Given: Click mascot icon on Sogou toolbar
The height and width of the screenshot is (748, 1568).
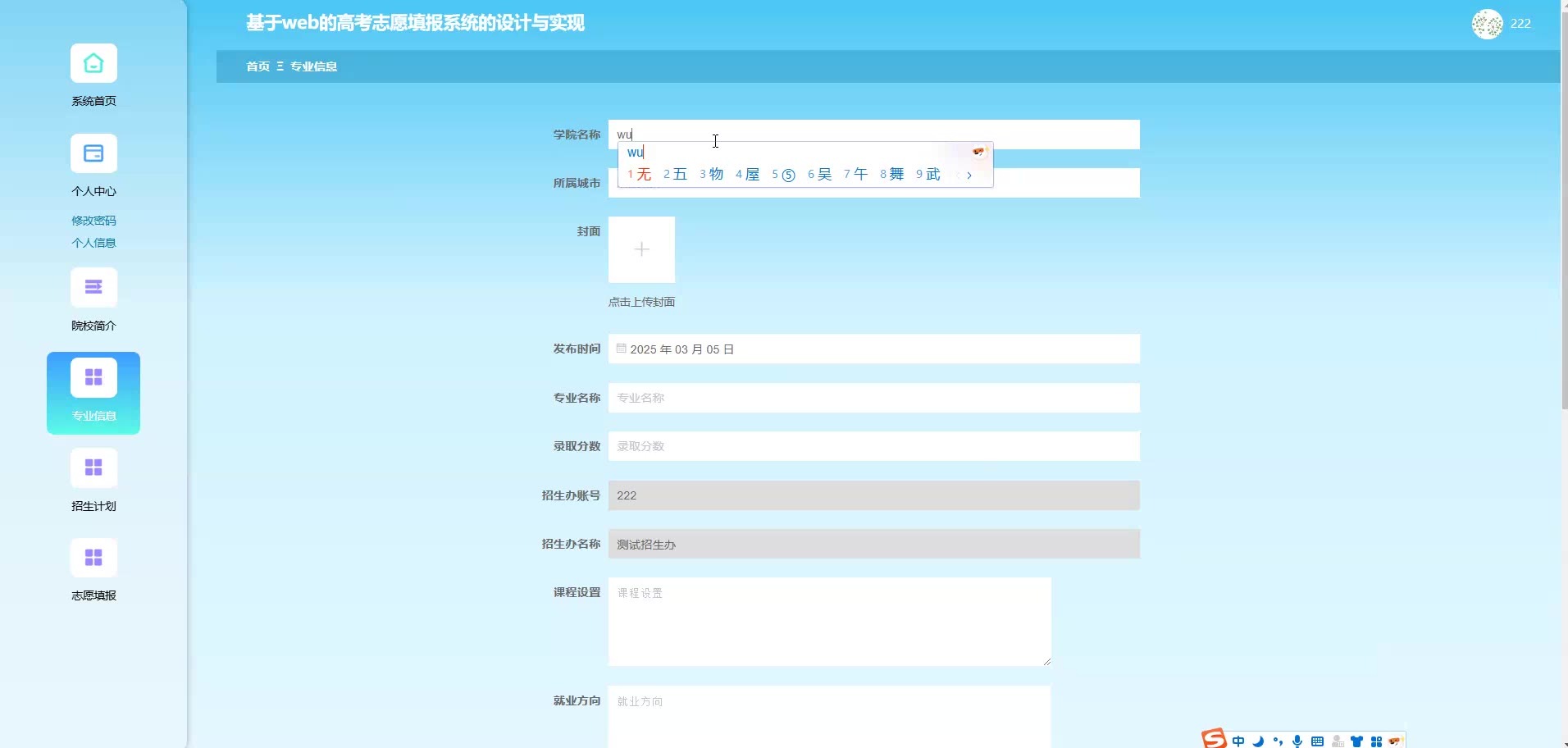Looking at the screenshot, I should click(x=1396, y=741).
